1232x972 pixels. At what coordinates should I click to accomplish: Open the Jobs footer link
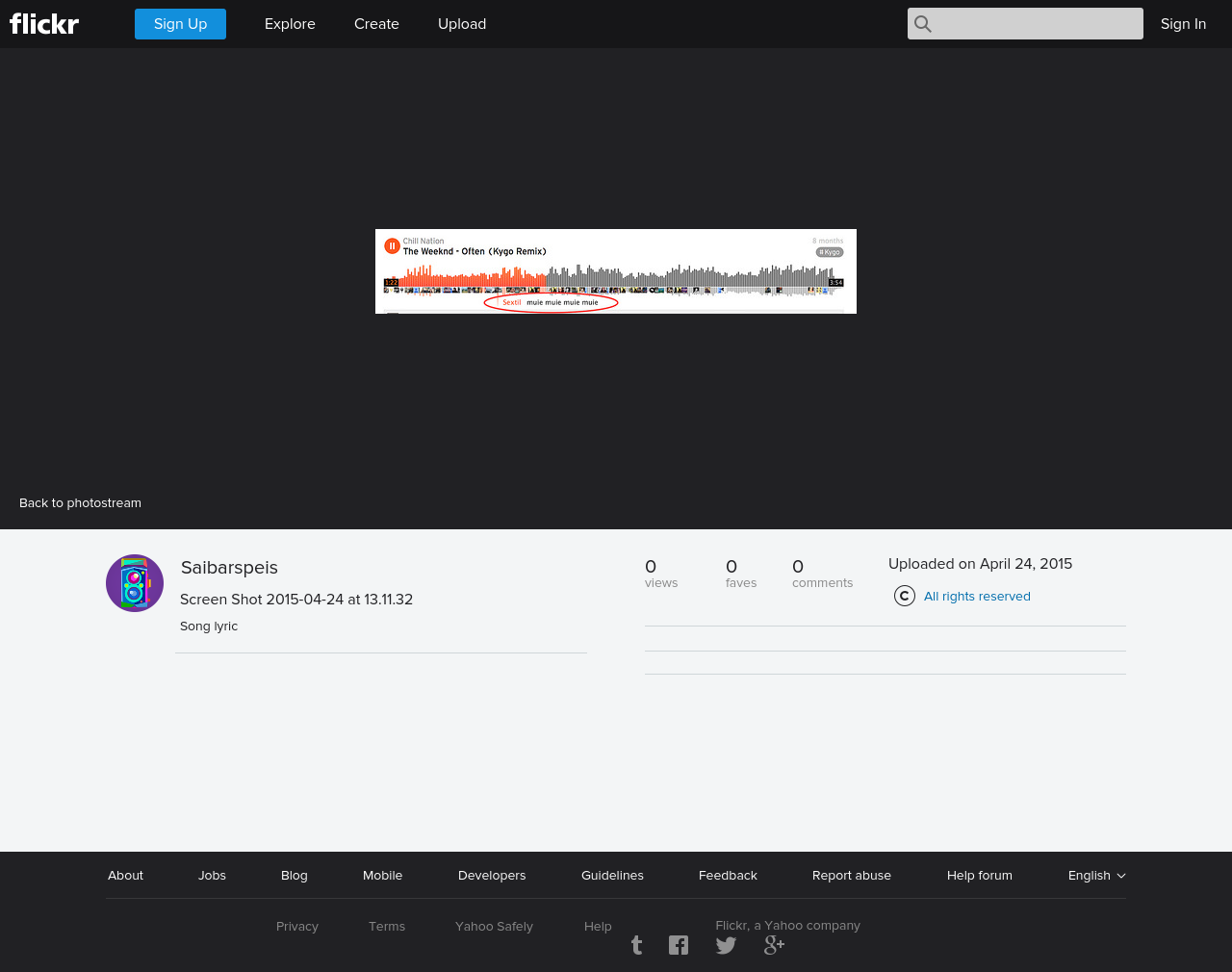pos(212,875)
